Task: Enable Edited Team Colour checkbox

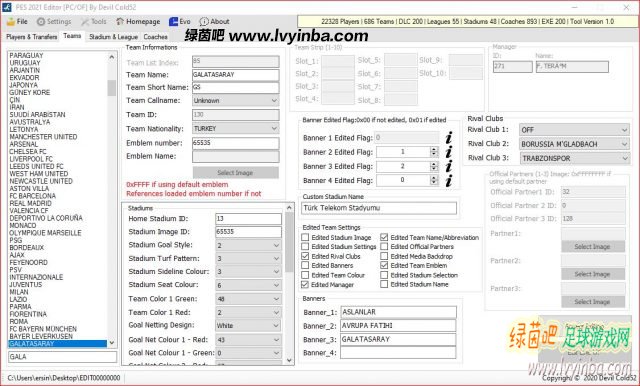Action: tap(305, 275)
